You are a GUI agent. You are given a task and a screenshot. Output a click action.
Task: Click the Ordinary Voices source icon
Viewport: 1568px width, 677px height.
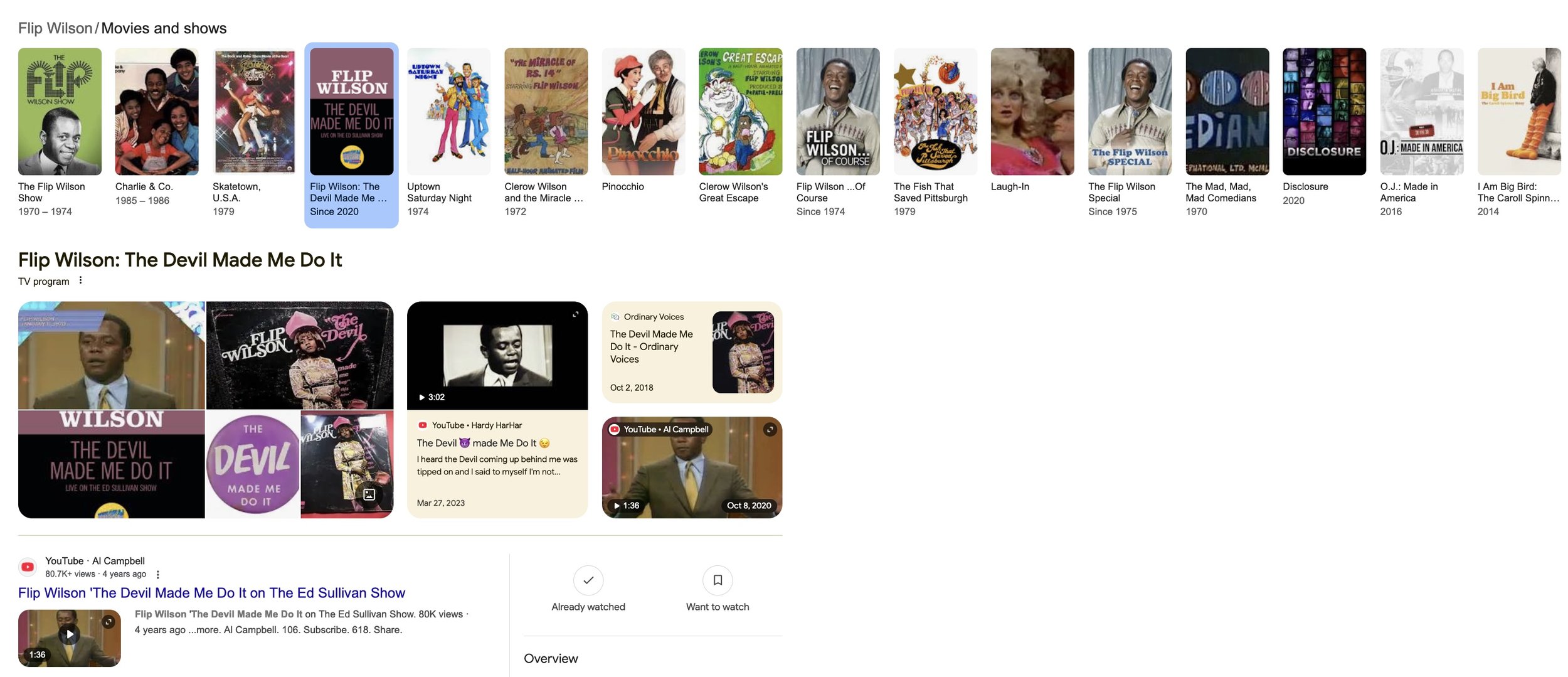pyautogui.click(x=615, y=317)
